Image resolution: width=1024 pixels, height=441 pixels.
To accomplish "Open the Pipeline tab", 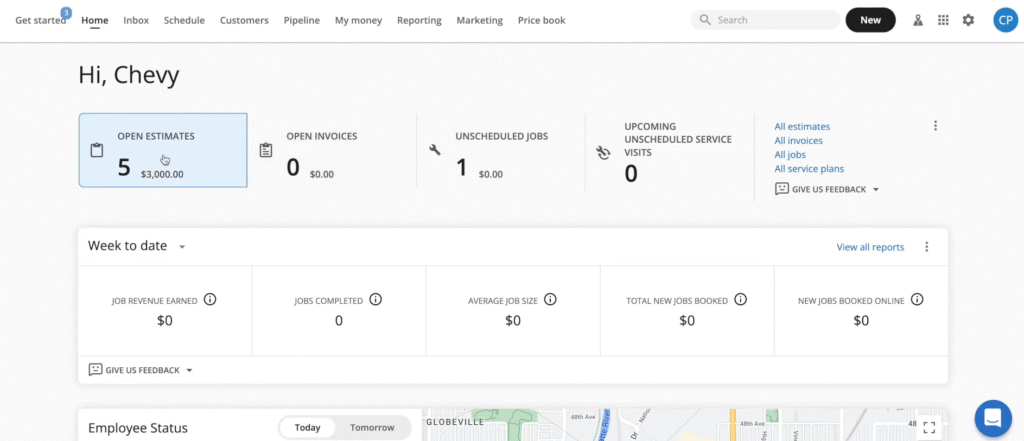I will [302, 20].
